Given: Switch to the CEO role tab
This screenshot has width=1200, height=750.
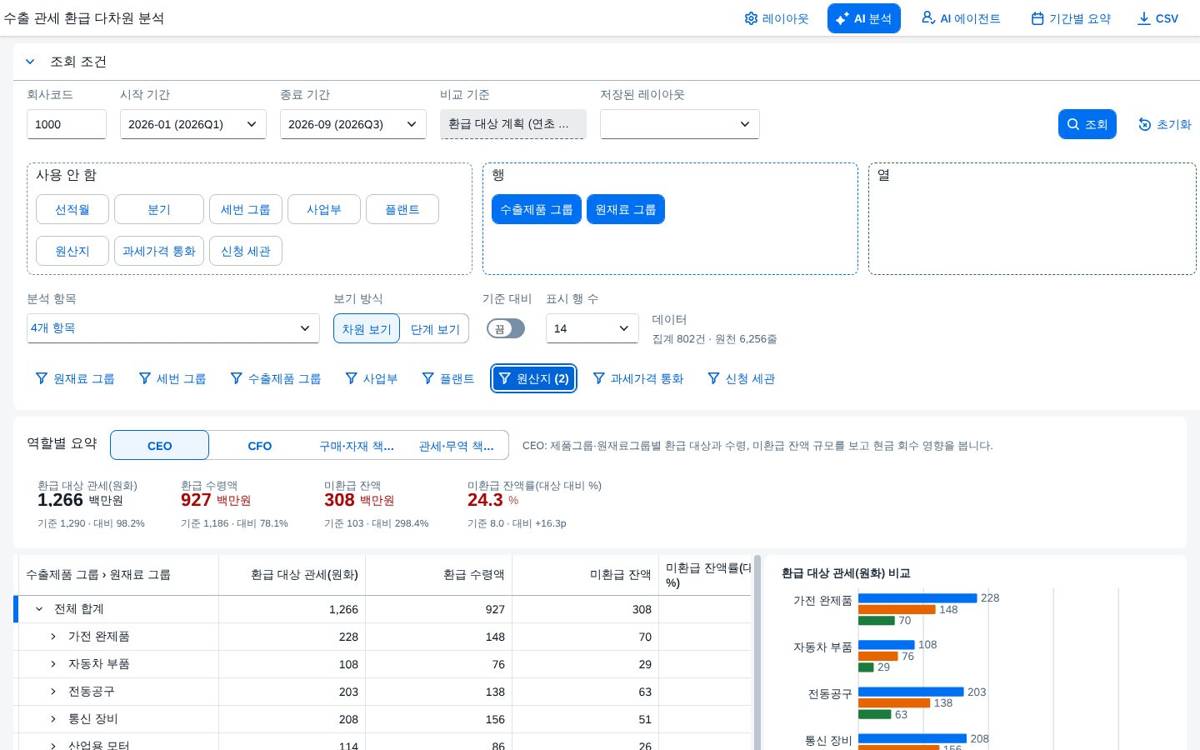Looking at the screenshot, I should tap(160, 445).
